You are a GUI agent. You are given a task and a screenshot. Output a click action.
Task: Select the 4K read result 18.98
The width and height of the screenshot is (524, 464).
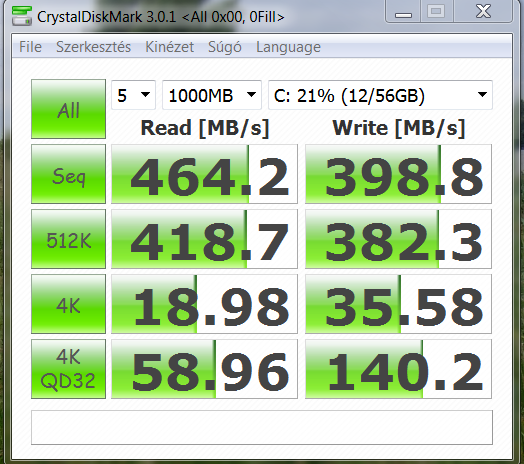click(204, 304)
